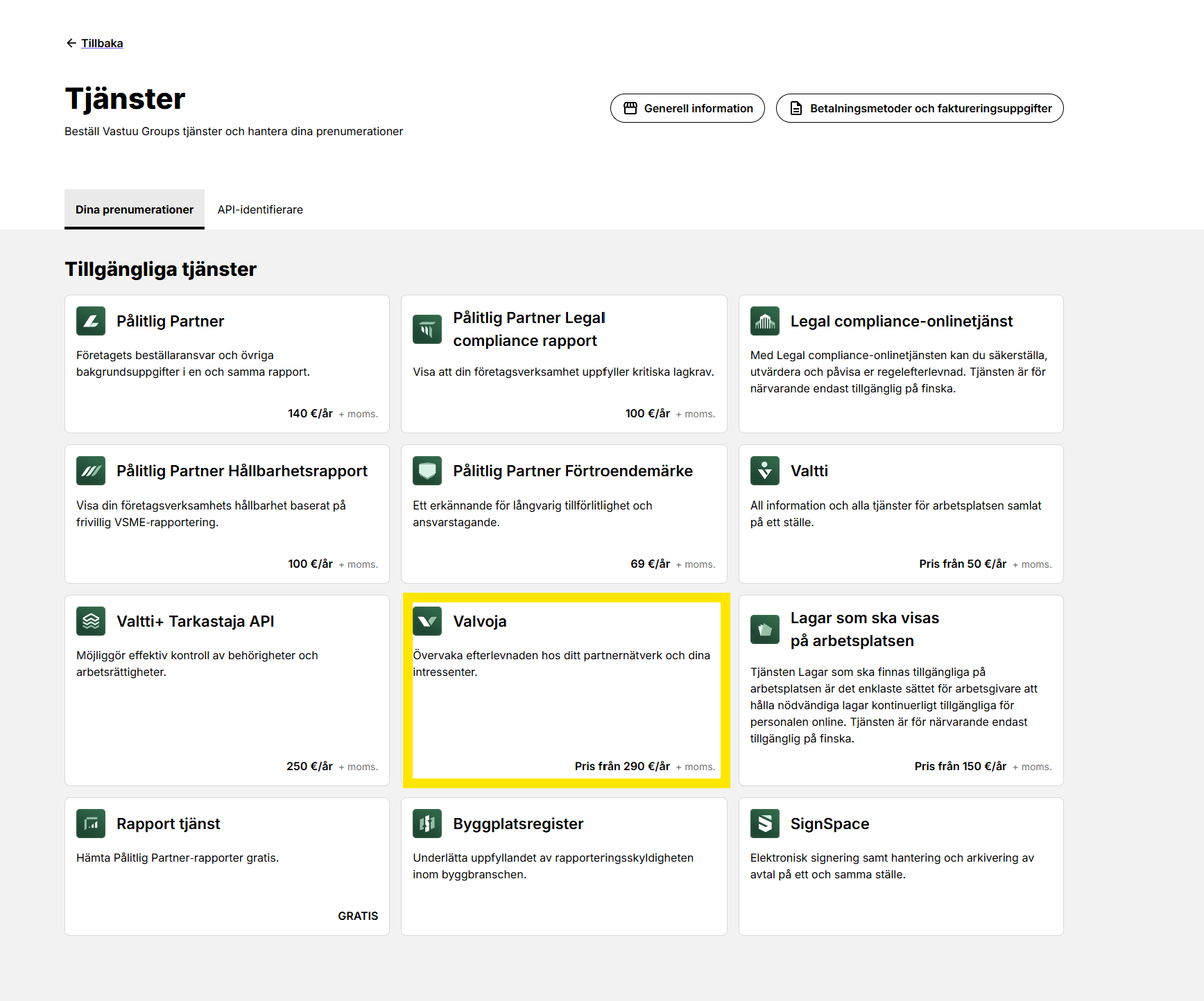This screenshot has height=1001, width=1204.
Task: Click the Valtti service icon
Action: (765, 471)
